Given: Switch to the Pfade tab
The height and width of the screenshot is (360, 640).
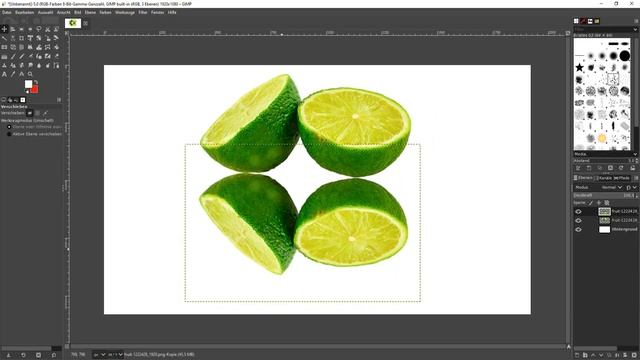Looking at the screenshot, I should click(622, 178).
